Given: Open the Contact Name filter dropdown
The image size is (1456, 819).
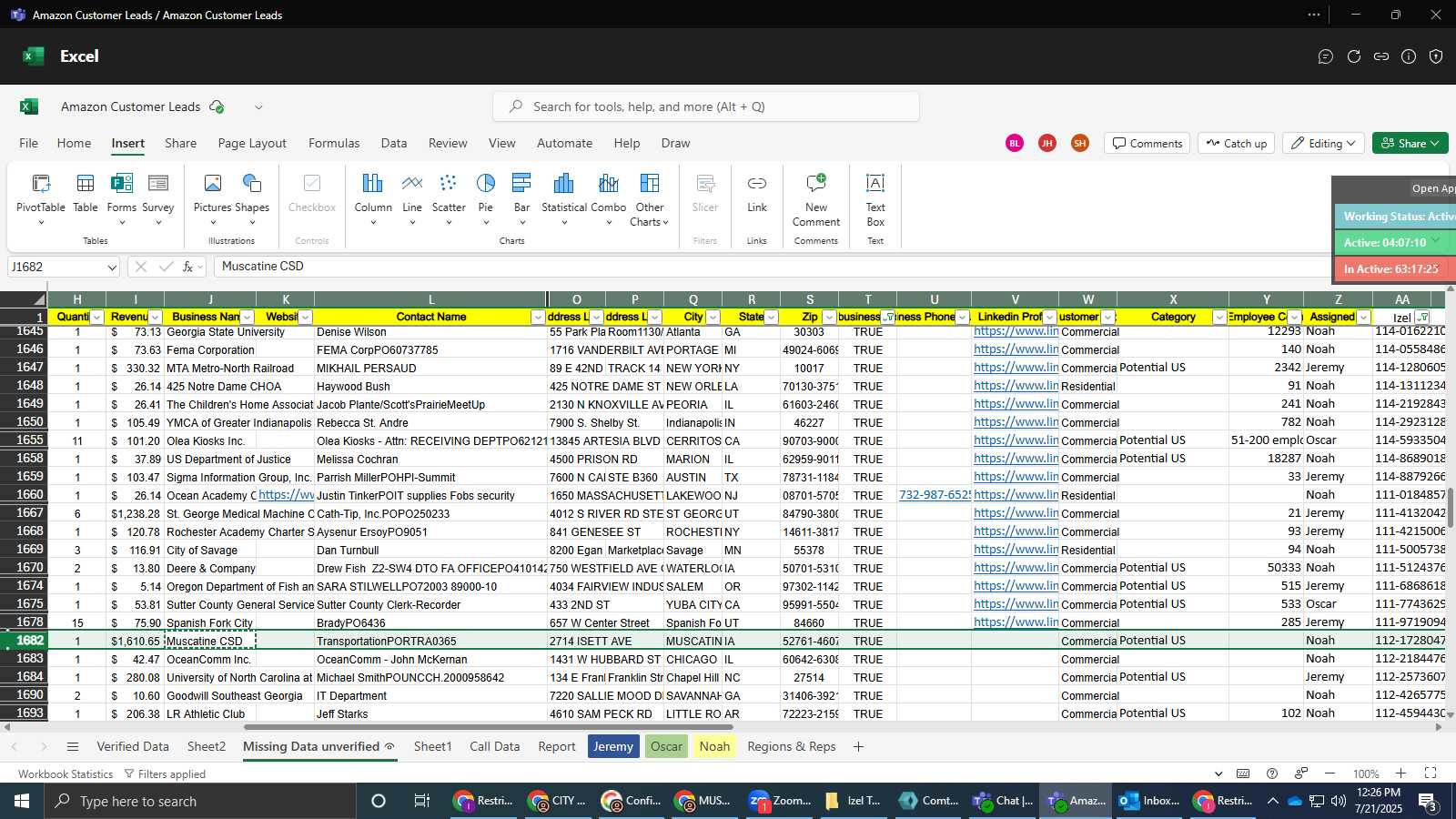Looking at the screenshot, I should 538,317.
